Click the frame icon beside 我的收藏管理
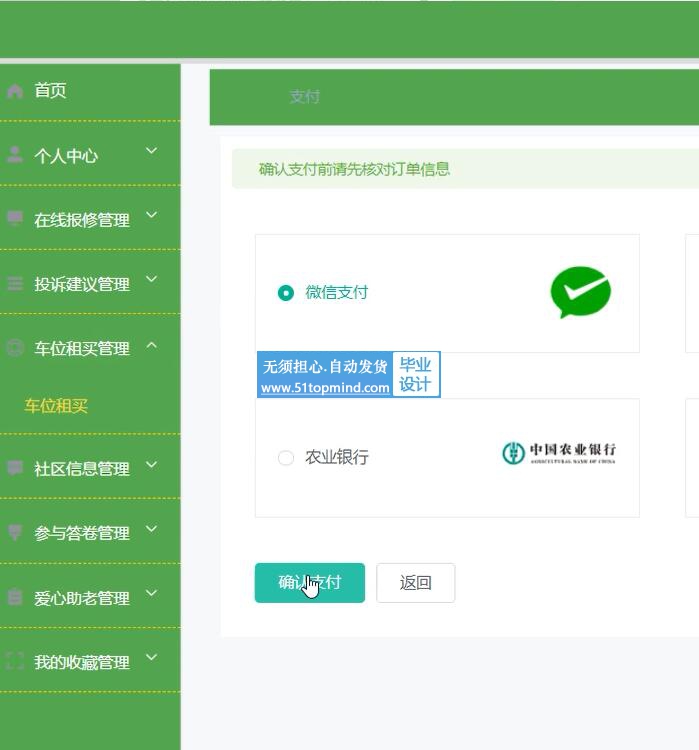 click(15, 661)
